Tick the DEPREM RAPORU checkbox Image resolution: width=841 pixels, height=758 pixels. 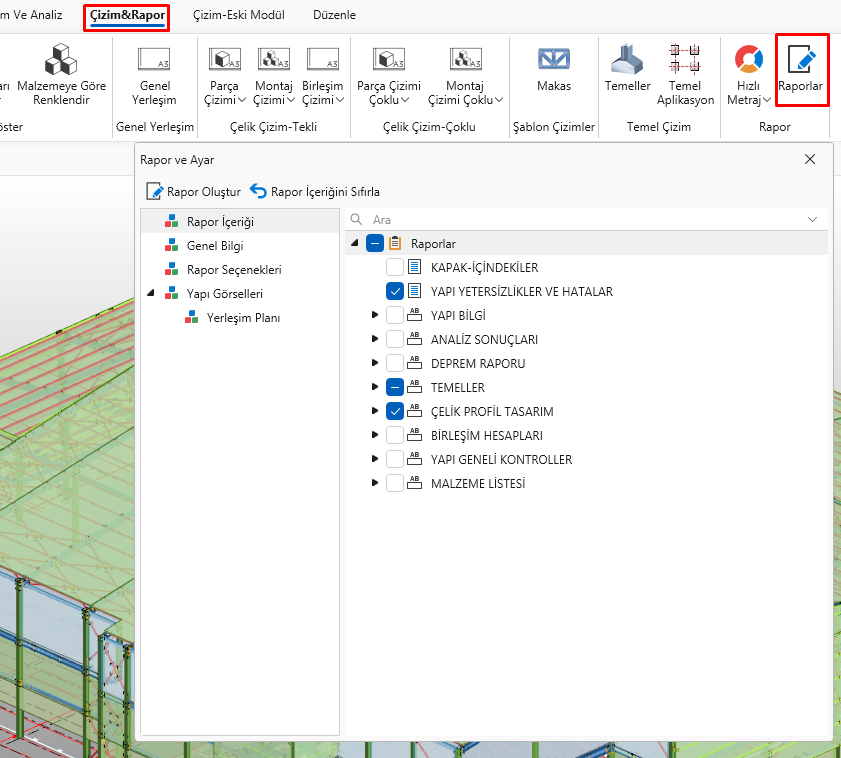point(395,363)
